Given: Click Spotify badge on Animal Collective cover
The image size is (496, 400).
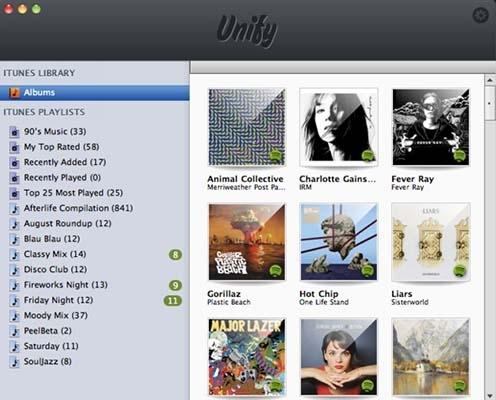Looking at the screenshot, I should pyautogui.click(x=275, y=155).
